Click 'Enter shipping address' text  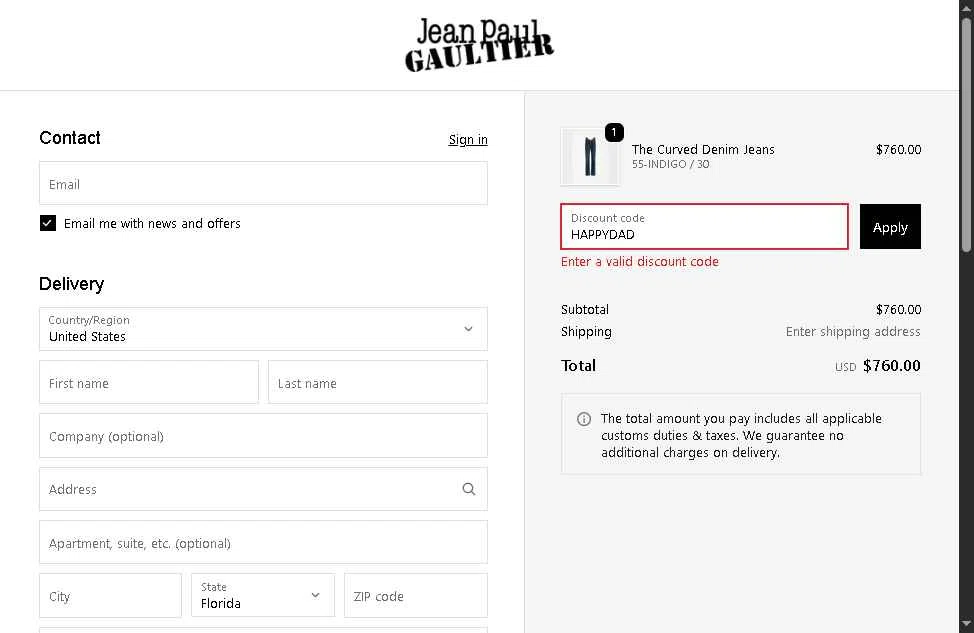point(853,332)
